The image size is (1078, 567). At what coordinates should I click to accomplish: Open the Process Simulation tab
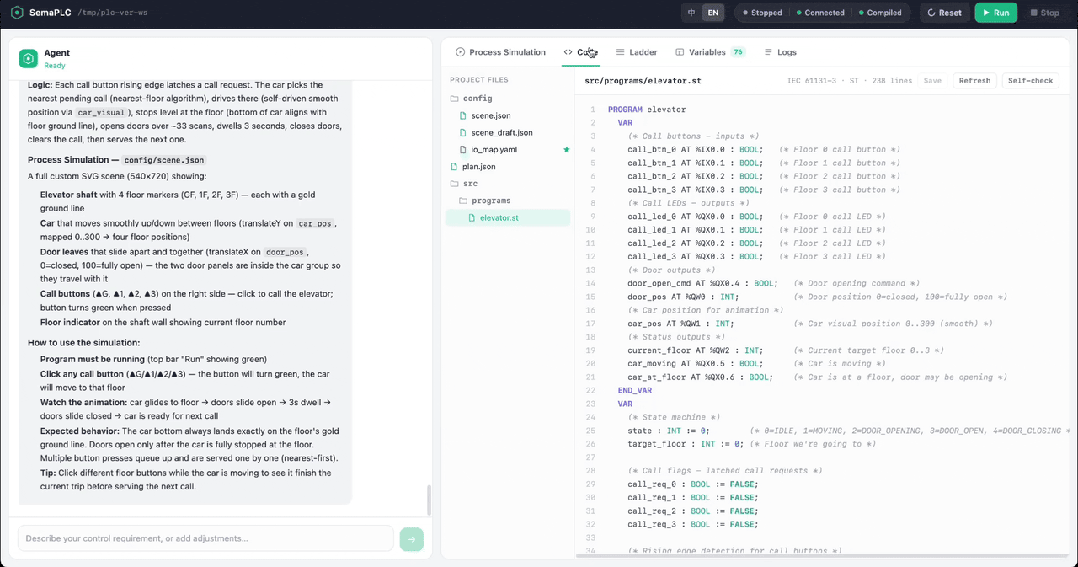500,52
